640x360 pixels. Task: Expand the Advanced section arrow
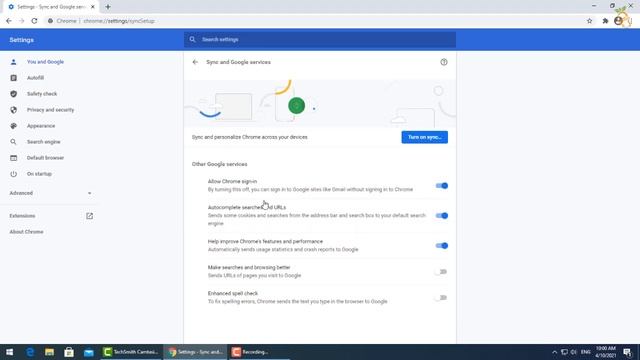coord(89,193)
